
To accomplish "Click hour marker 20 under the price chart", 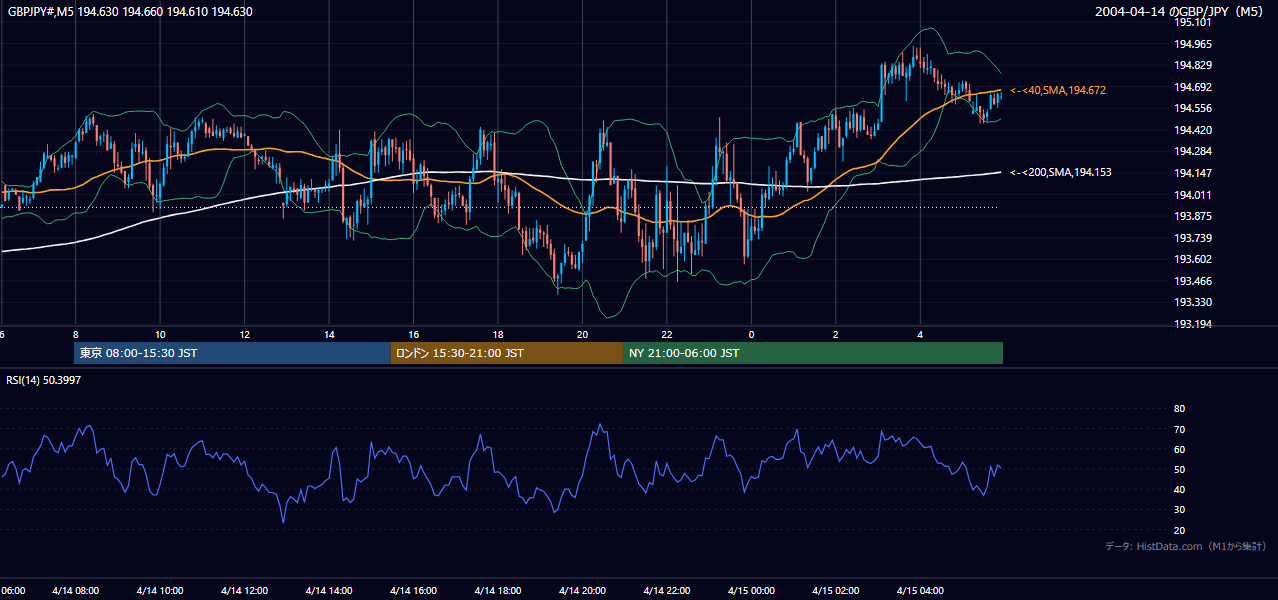I will click(582, 335).
